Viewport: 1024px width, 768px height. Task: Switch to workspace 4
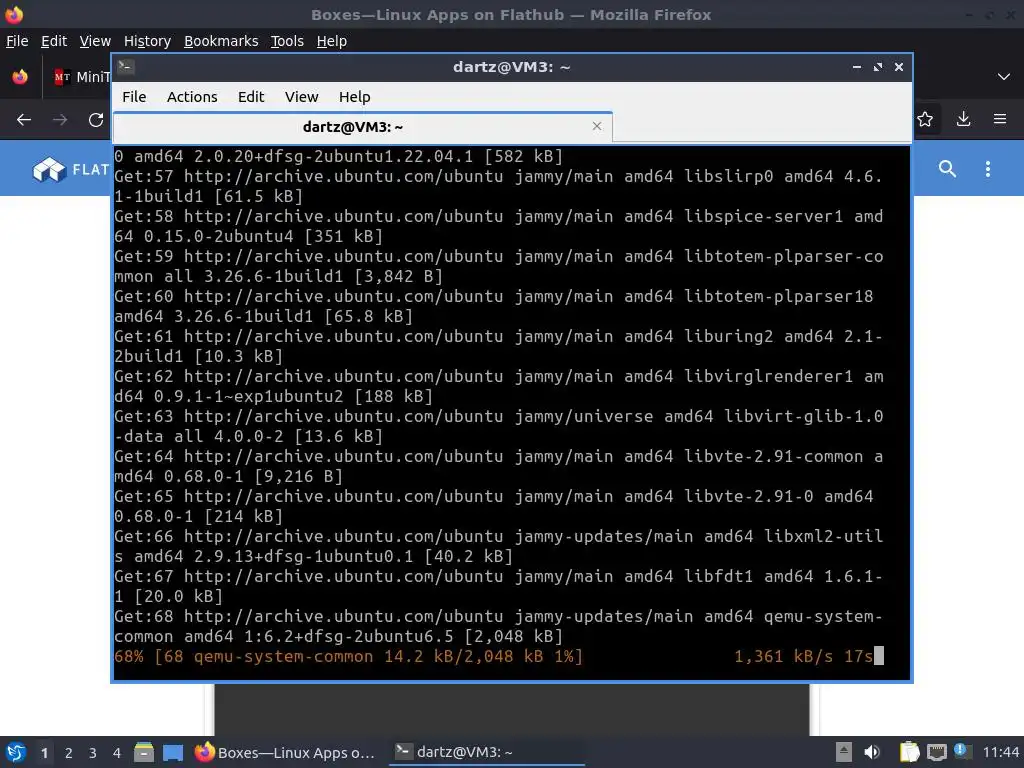tap(116, 753)
